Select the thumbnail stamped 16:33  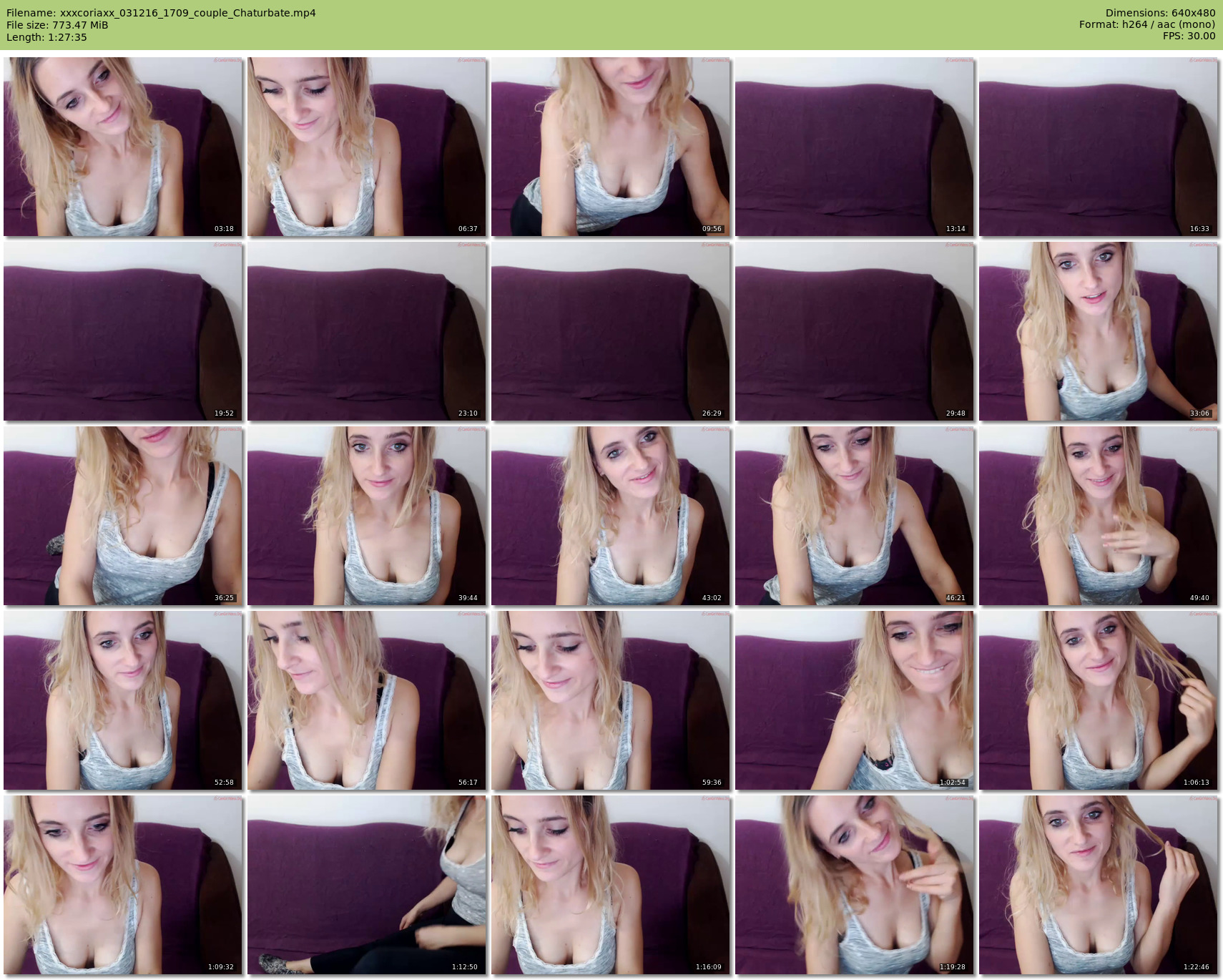tap(1099, 147)
